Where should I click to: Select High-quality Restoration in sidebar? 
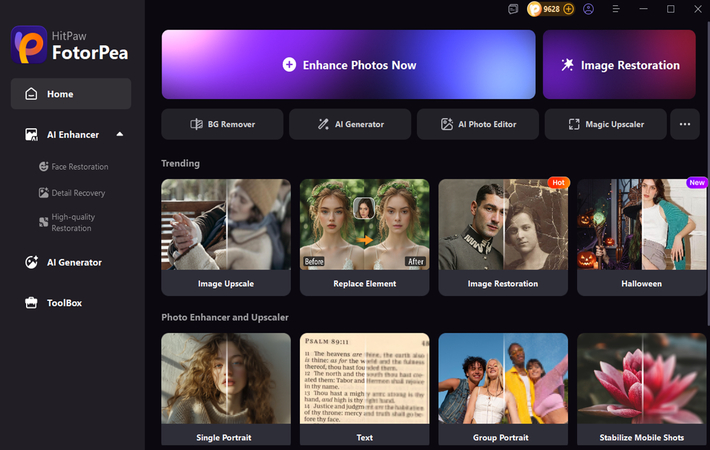tap(67, 222)
